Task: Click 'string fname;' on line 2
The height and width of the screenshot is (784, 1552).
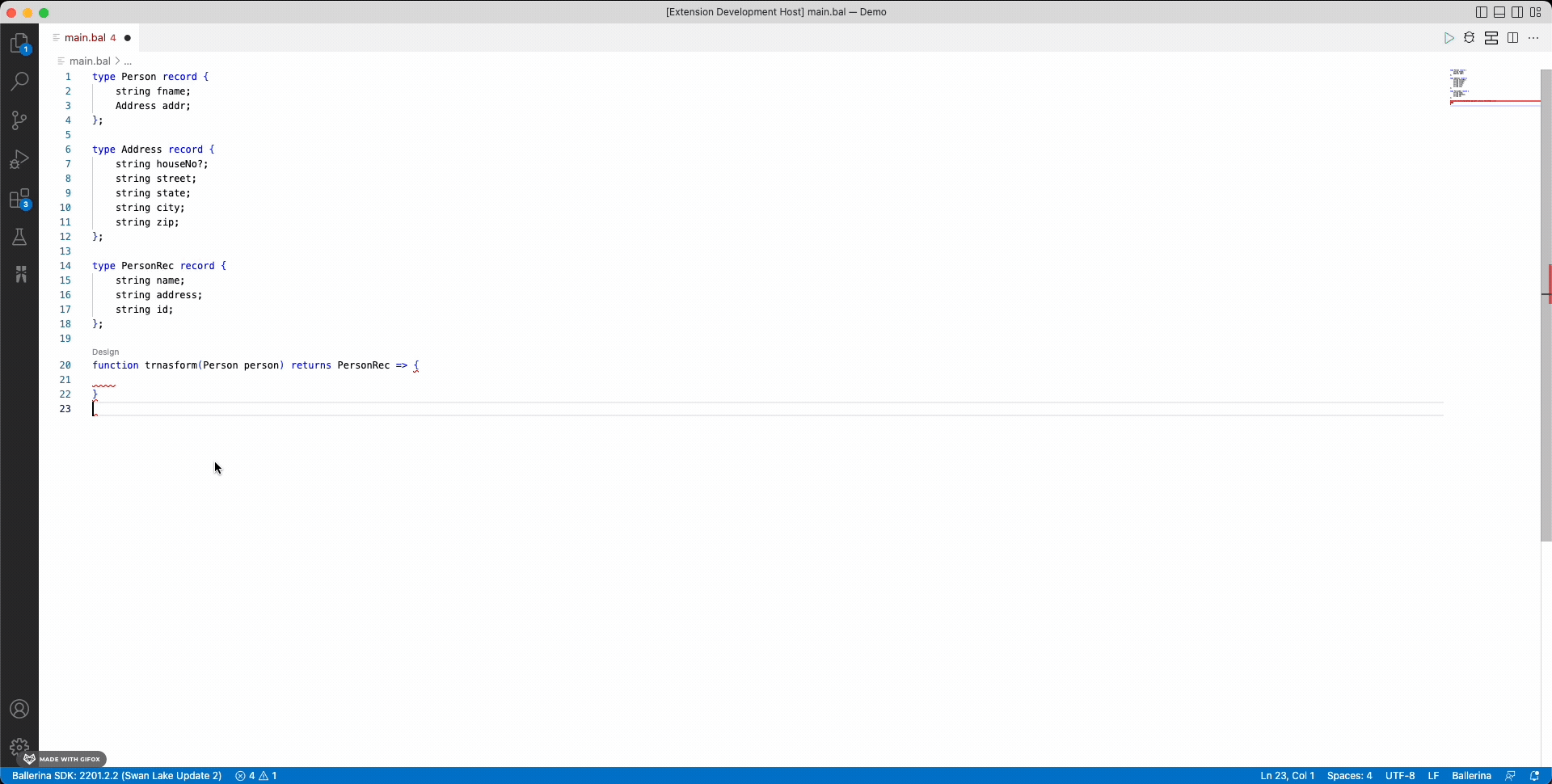Action: click(153, 91)
